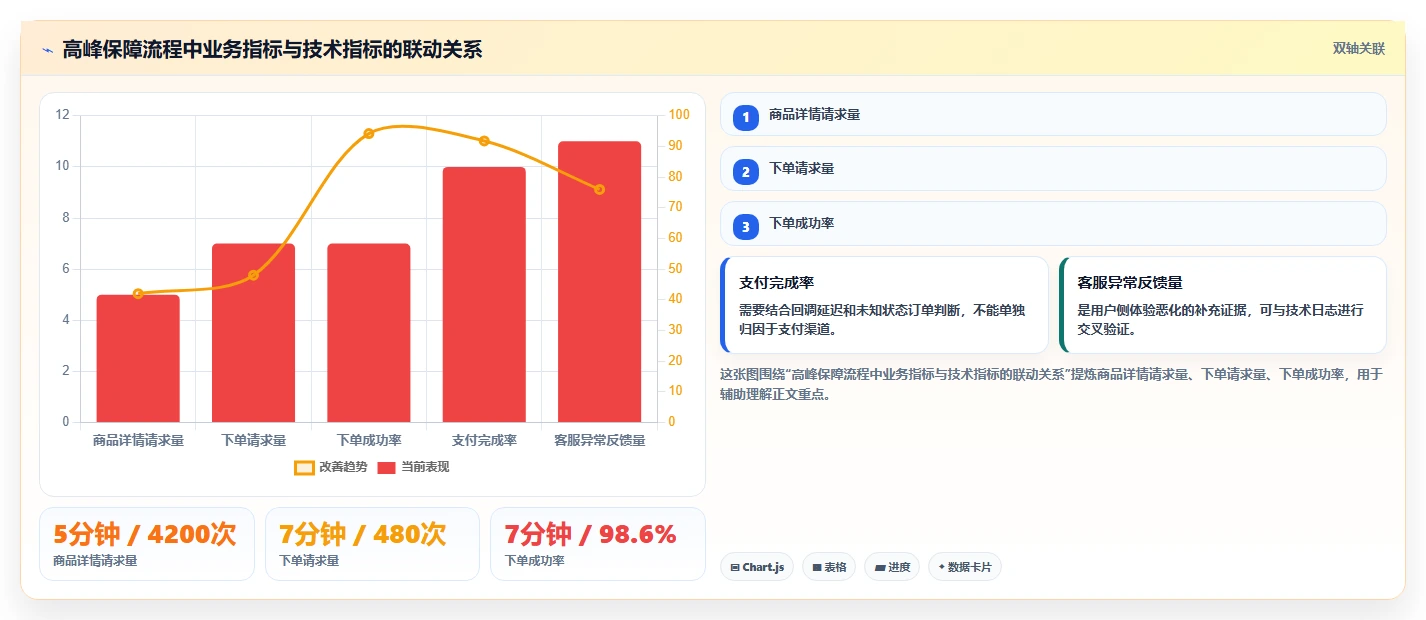This screenshot has height=620, width=1426.
Task: Click 下单成功率 caption under 7分钟 / 98.6%
Action: (534, 561)
